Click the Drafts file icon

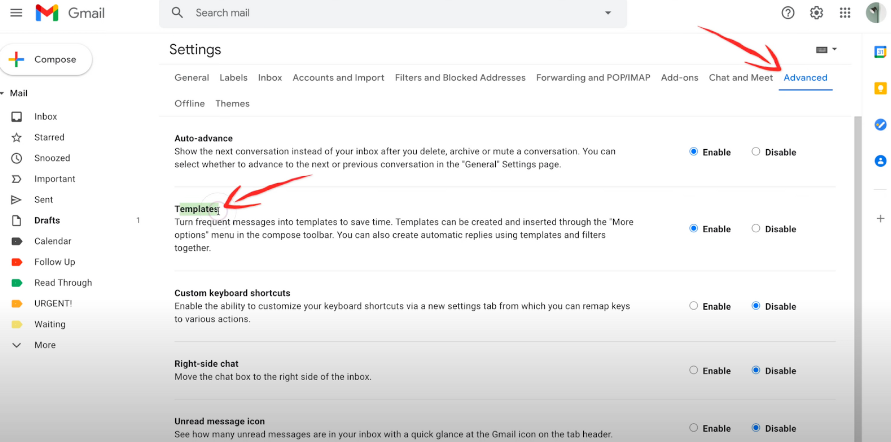(x=16, y=220)
